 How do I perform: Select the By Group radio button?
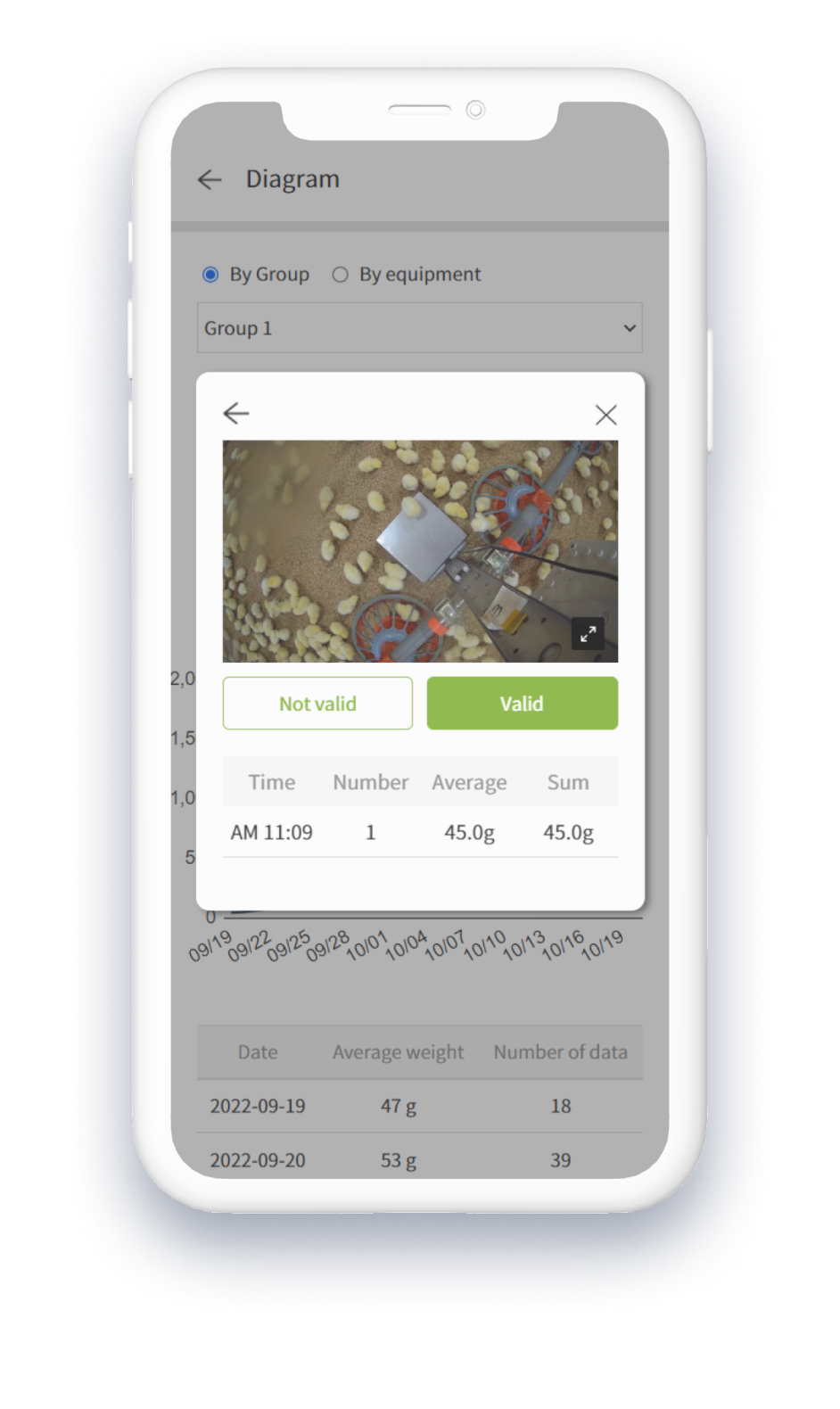[210, 275]
